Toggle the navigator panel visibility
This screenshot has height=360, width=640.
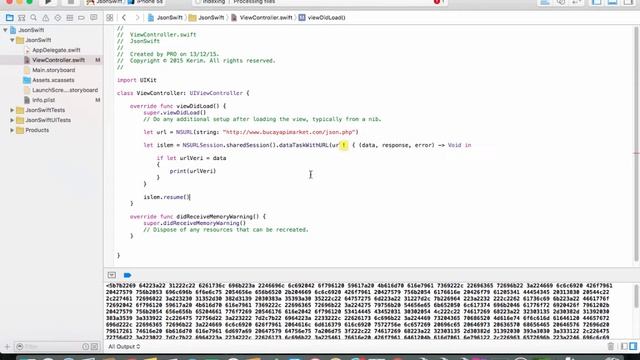(597, 2)
